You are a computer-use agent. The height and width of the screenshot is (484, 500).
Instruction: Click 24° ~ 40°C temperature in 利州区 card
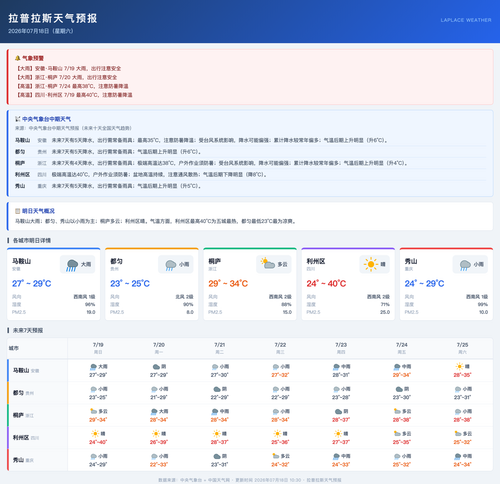click(x=326, y=284)
